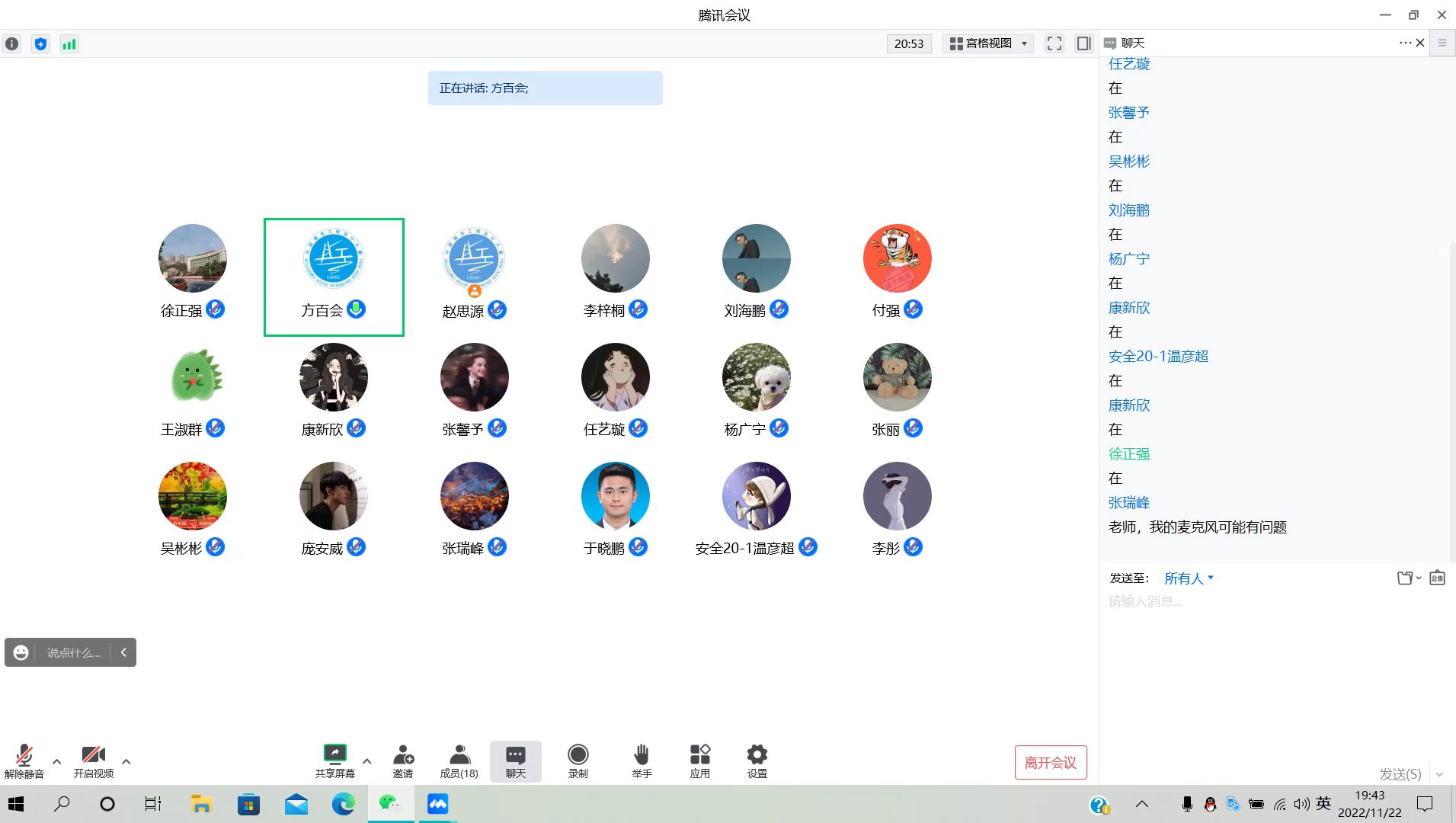Toggle the side panel layout icon
This screenshot has height=823, width=1456.
point(1083,43)
